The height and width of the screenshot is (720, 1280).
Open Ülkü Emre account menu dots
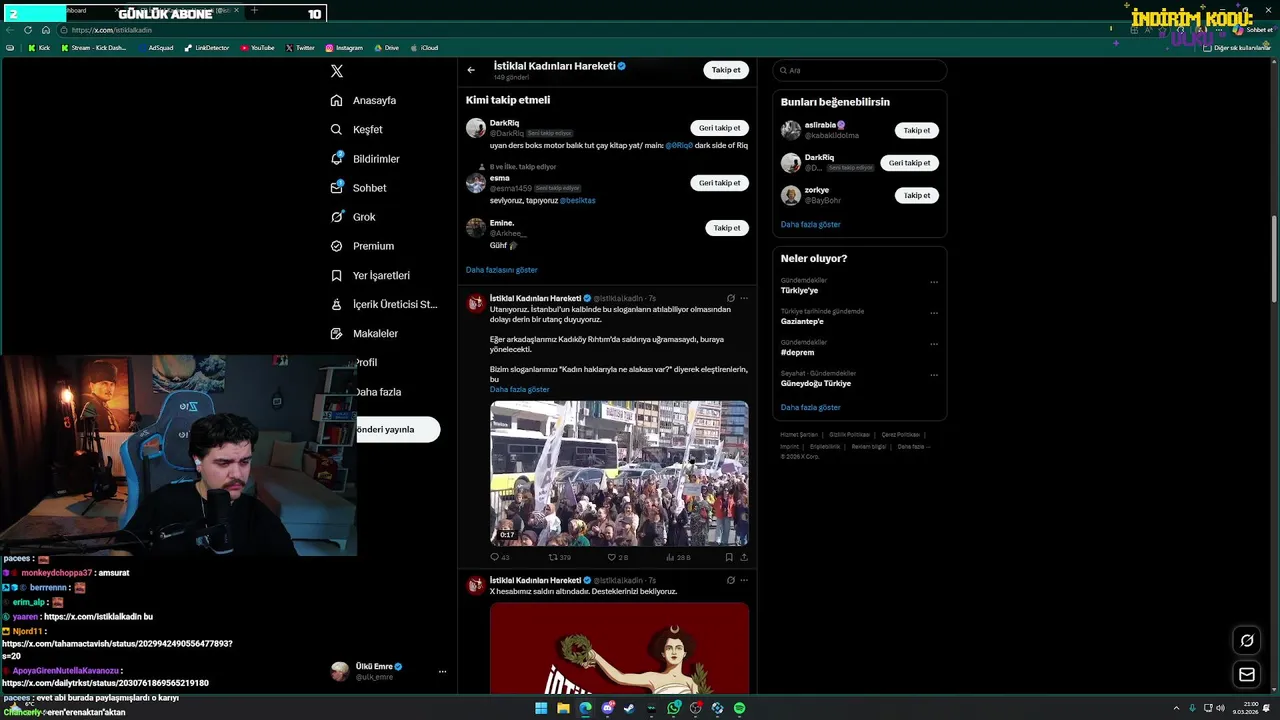[x=442, y=672]
